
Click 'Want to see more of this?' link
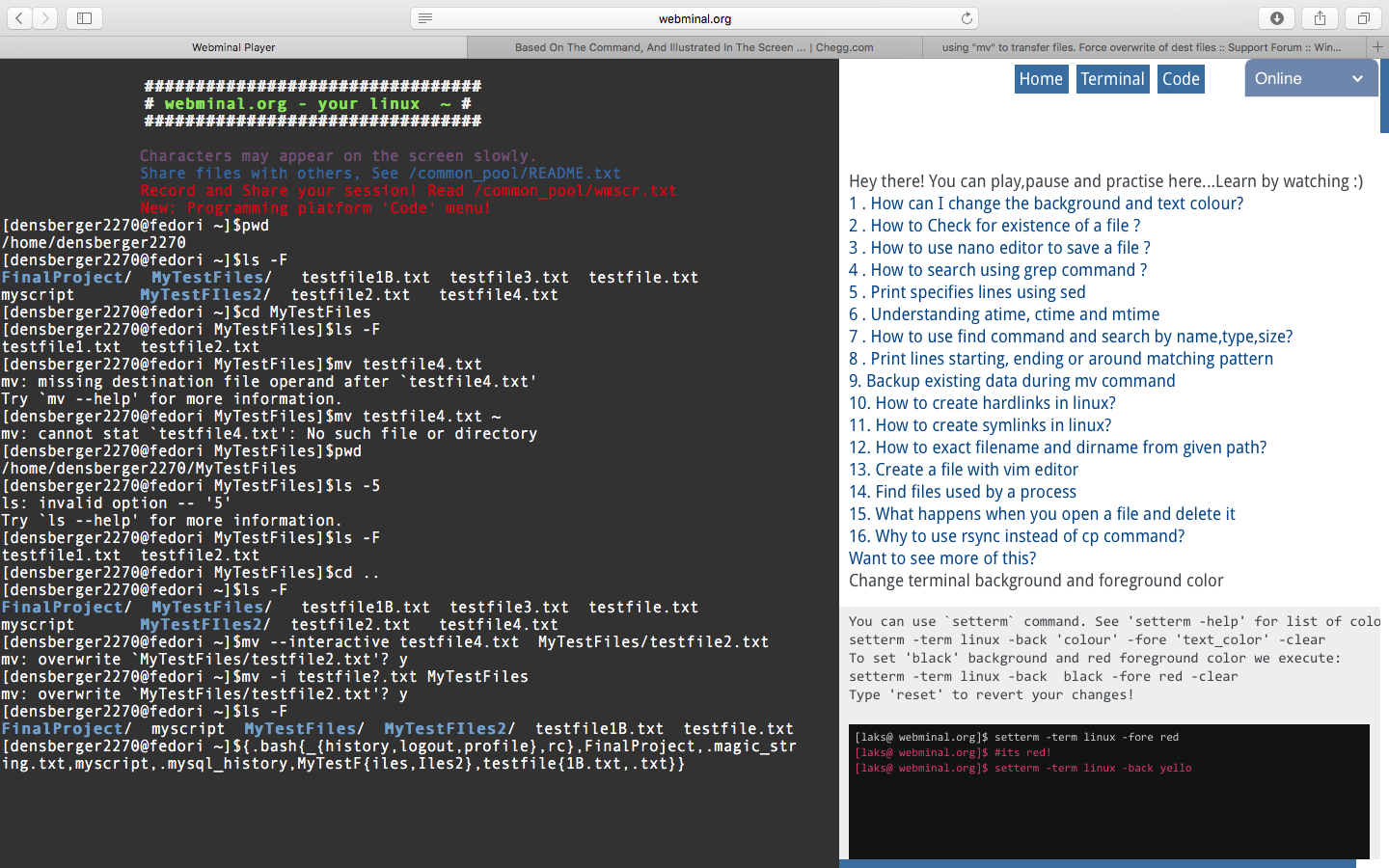[x=942, y=558]
